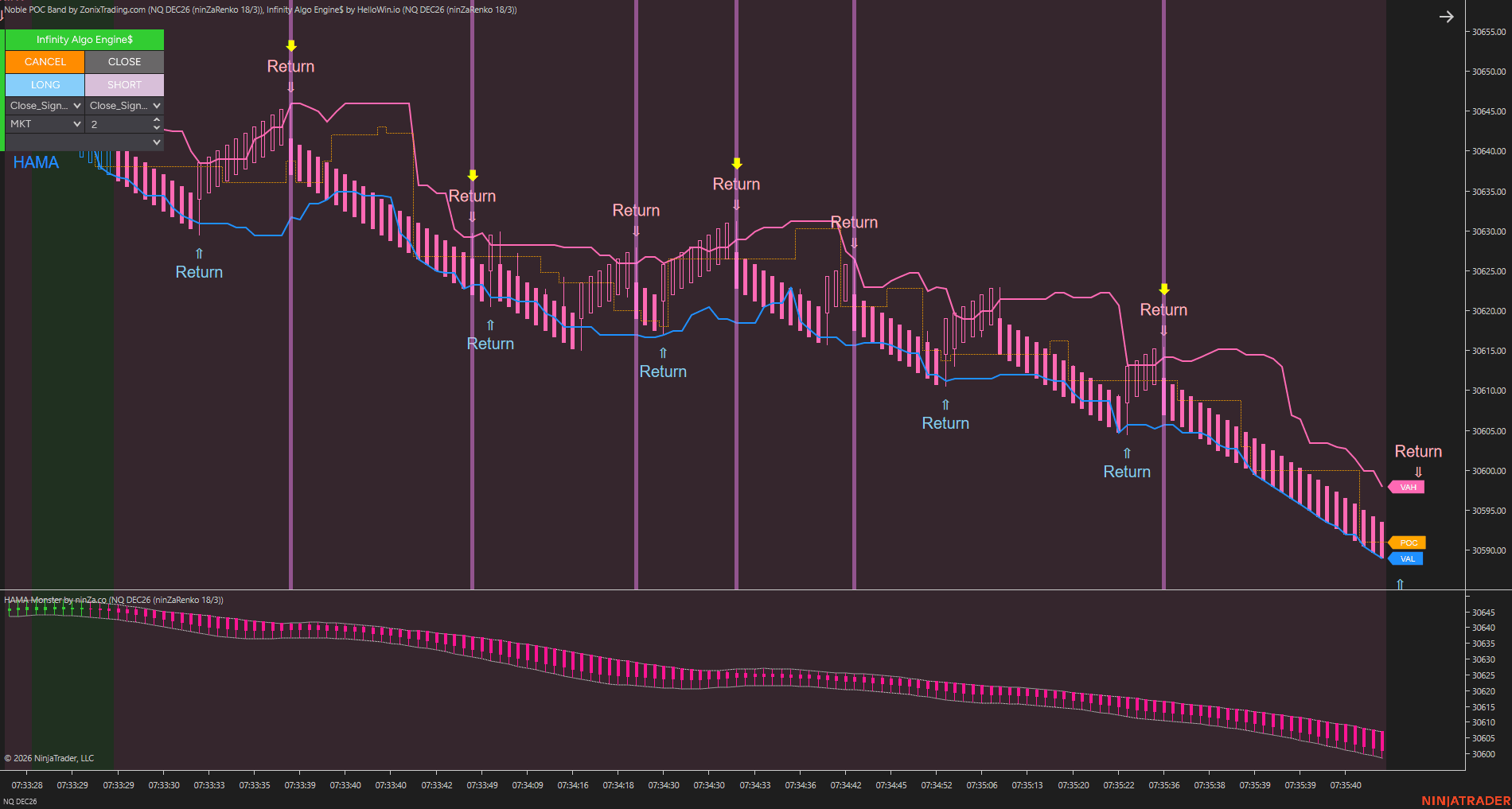1512x809 pixels.
Task: Expand the MKT order type dropdown
Action: pos(45,124)
